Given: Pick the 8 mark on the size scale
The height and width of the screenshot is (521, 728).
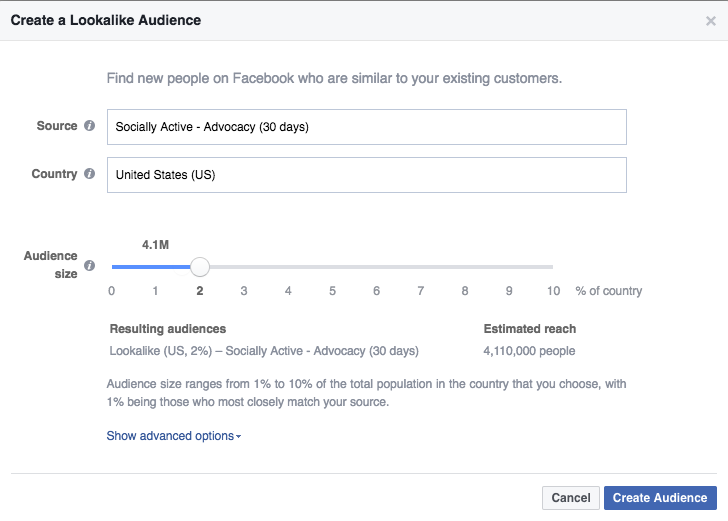Looking at the screenshot, I should click(465, 291).
